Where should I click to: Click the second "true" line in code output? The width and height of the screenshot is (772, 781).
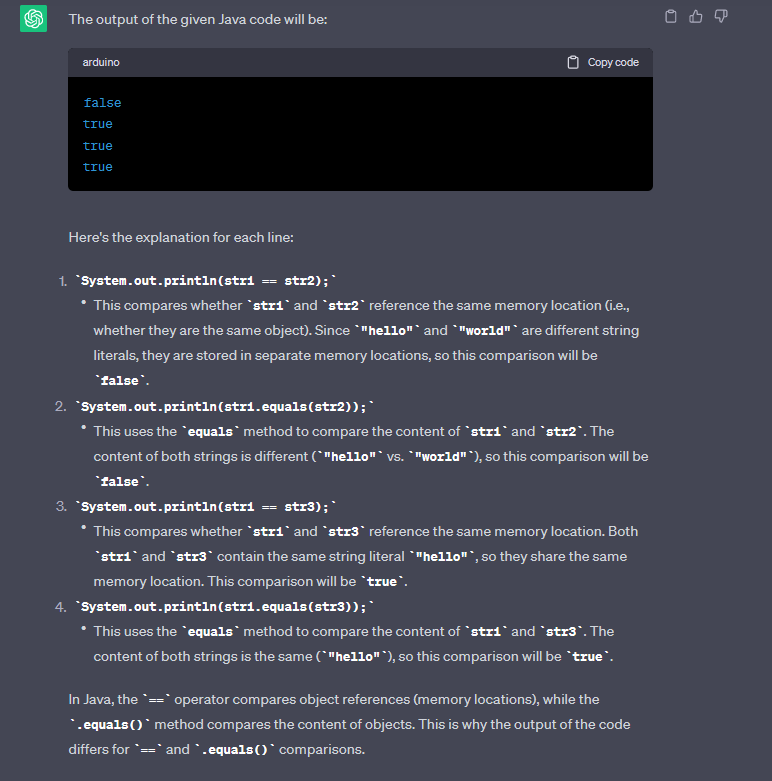pos(98,146)
